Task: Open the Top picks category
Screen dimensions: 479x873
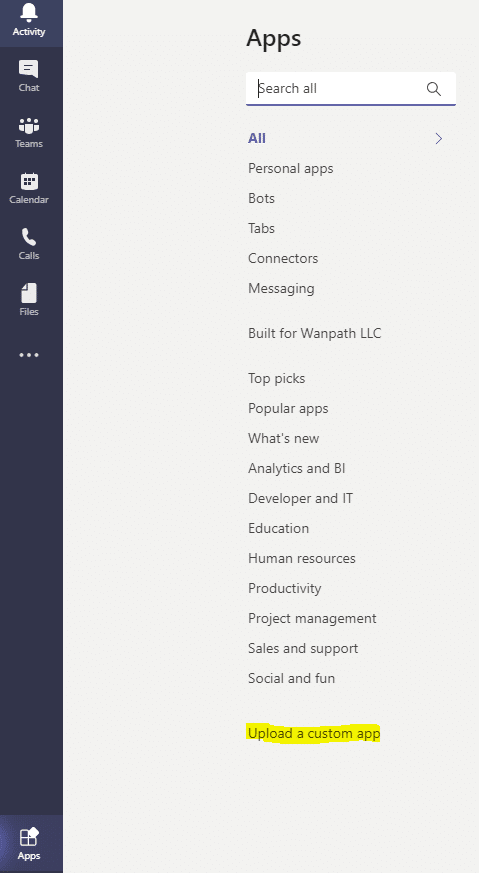Action: 277,379
